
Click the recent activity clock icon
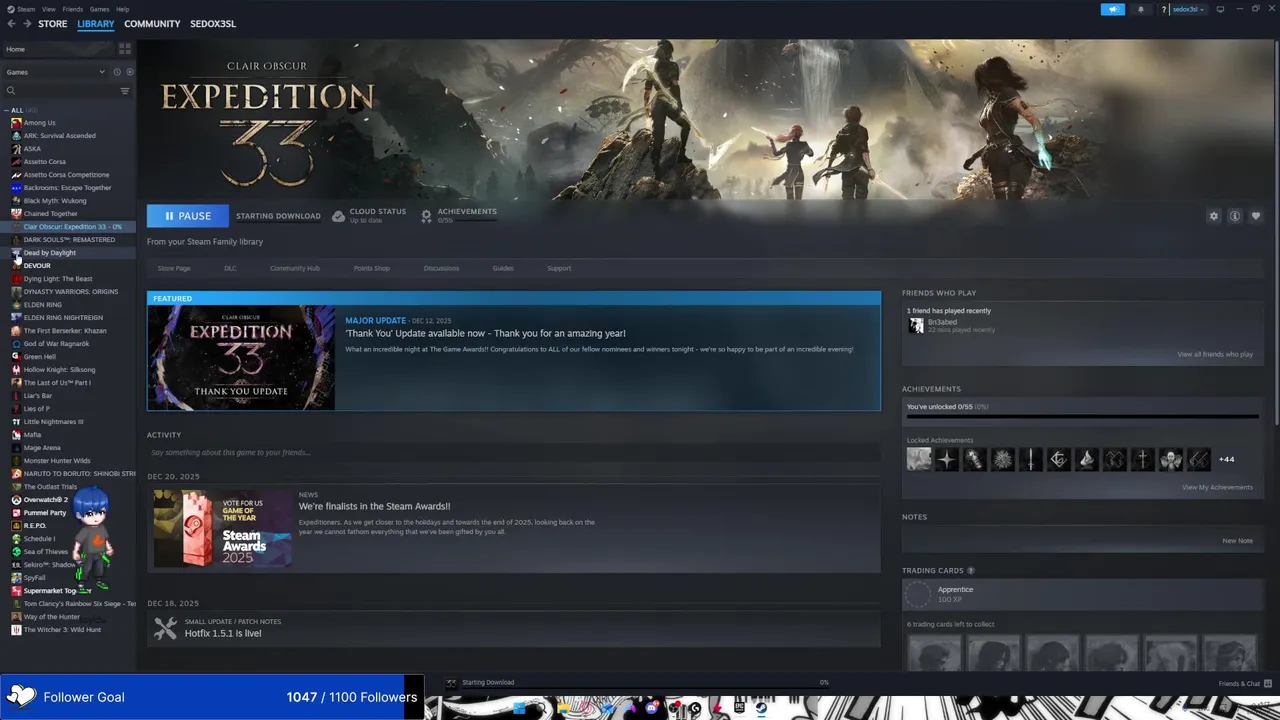point(117,72)
